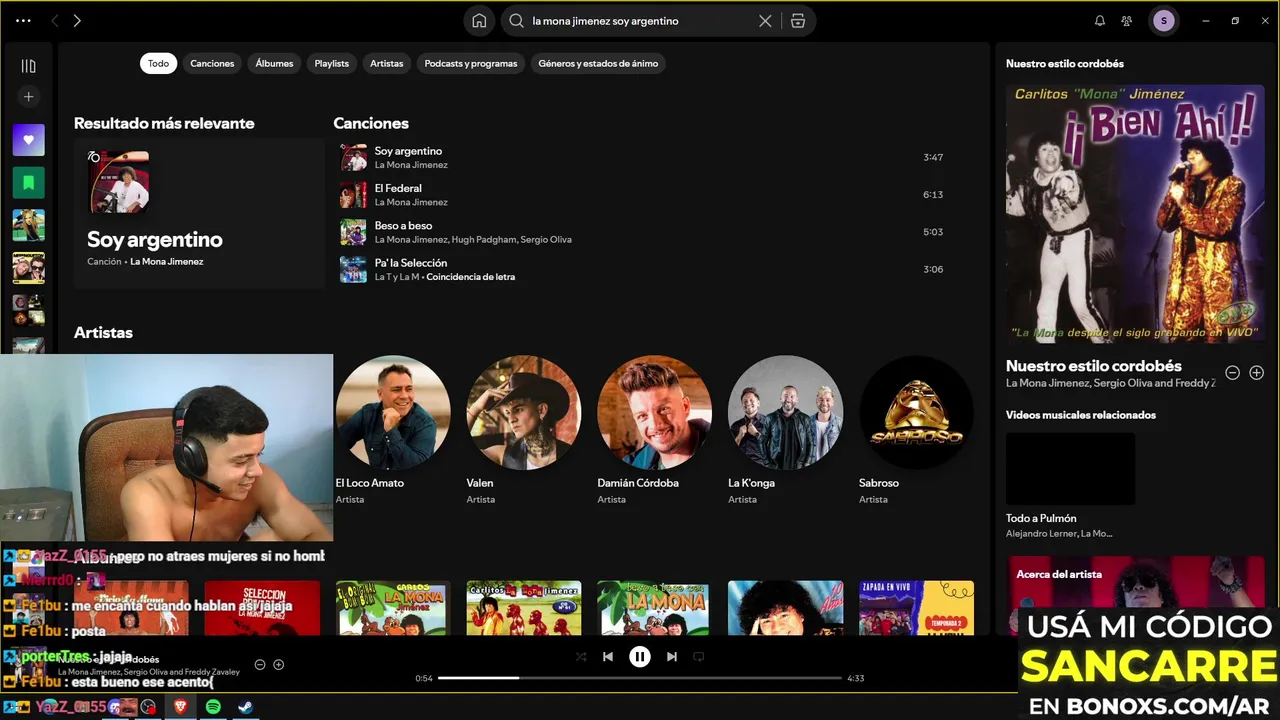
Task: Open the Todo a Pulmón related video
Action: pyautogui.click(x=1070, y=468)
